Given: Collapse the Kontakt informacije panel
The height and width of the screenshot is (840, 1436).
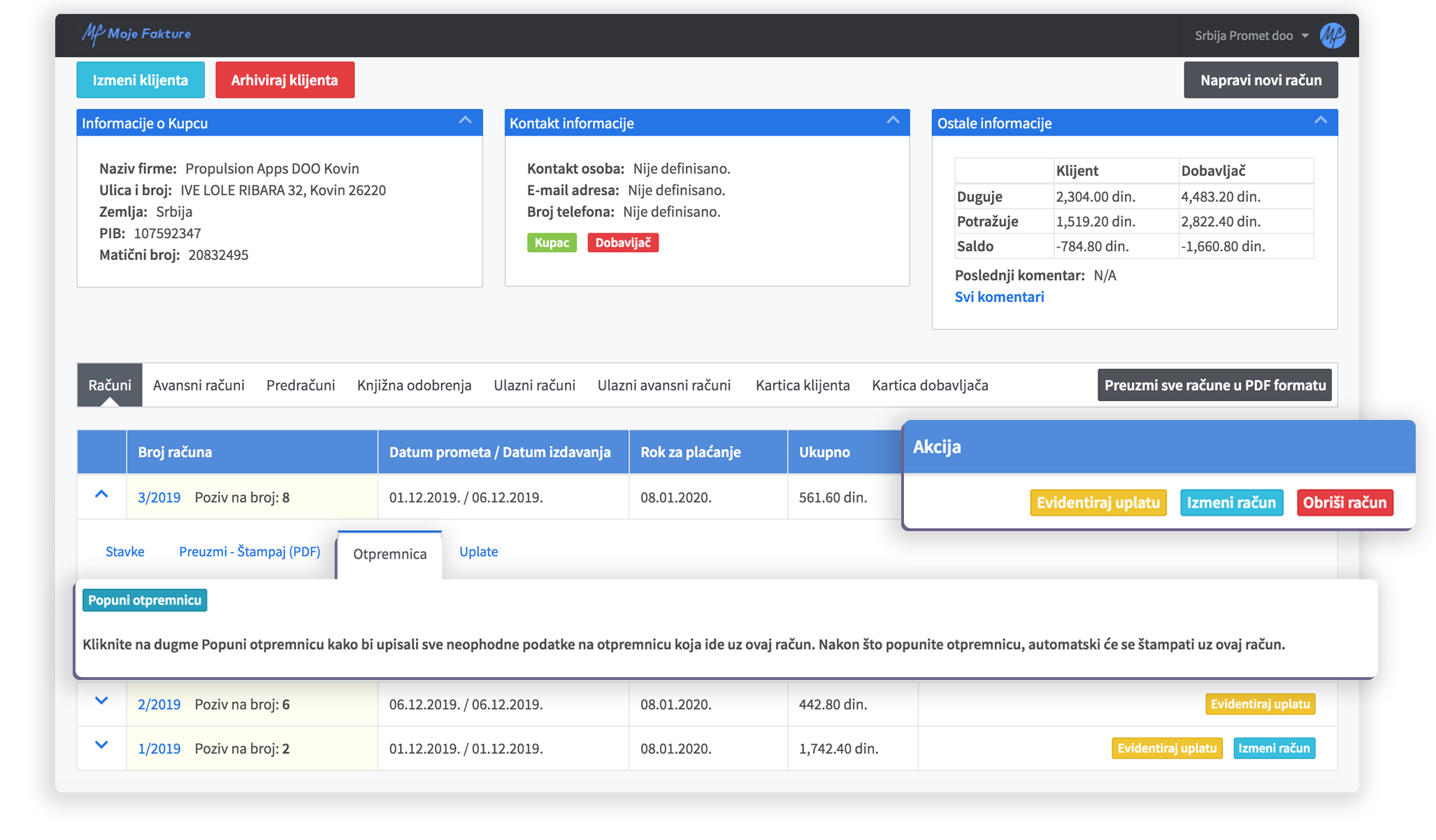Looking at the screenshot, I should tap(893, 120).
